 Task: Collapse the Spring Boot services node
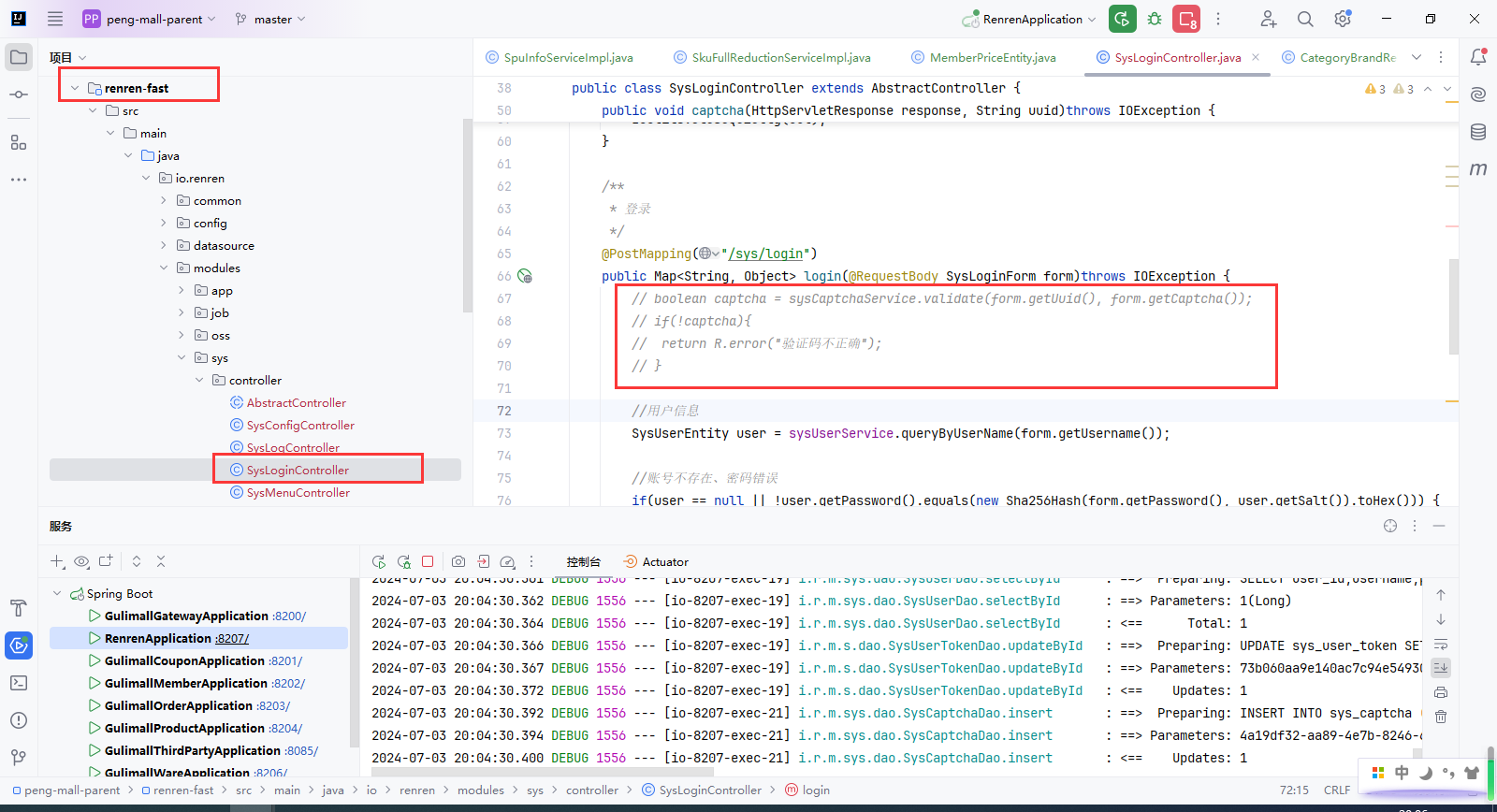click(x=57, y=593)
